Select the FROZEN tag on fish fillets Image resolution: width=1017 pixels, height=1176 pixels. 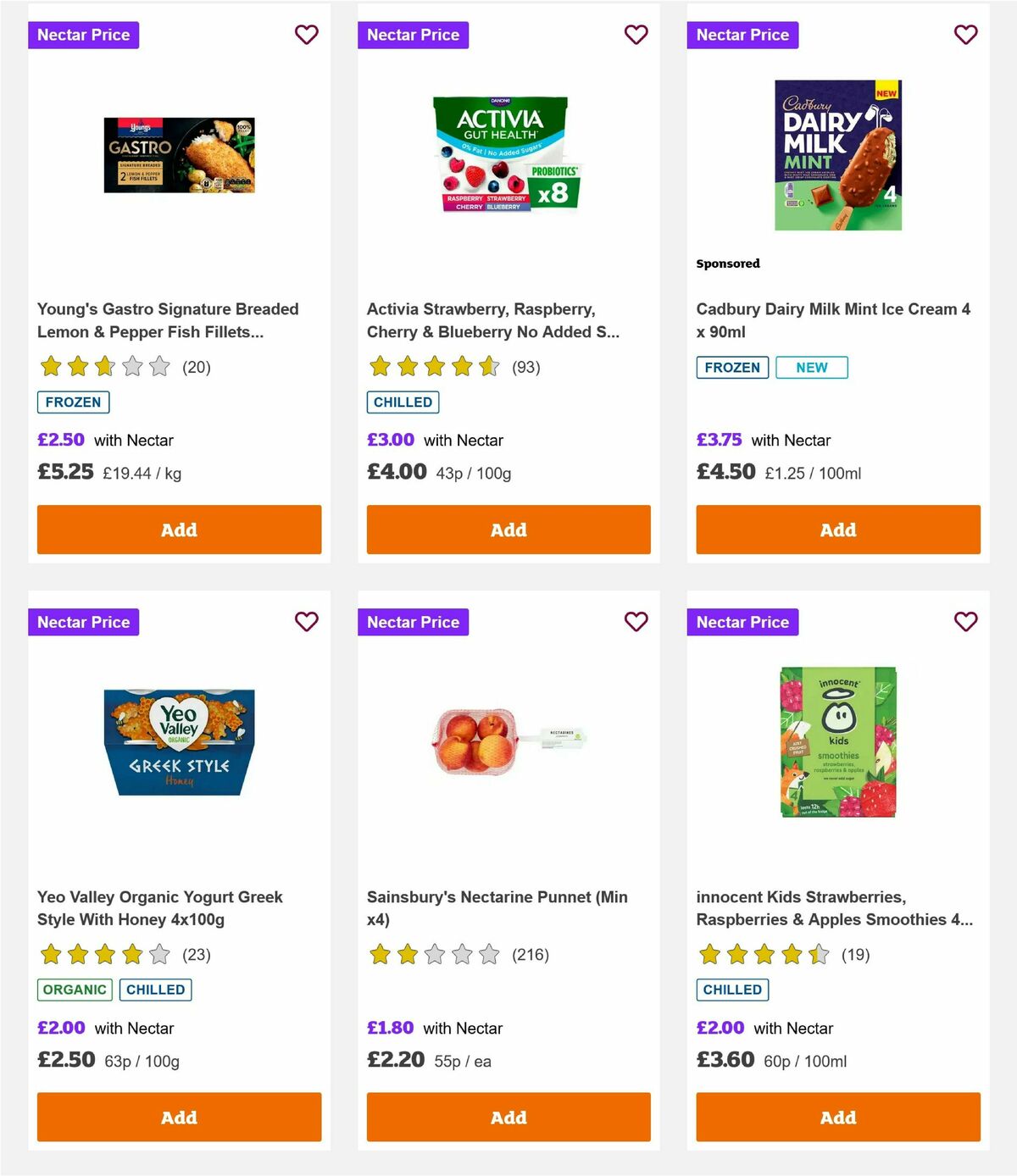tap(73, 402)
